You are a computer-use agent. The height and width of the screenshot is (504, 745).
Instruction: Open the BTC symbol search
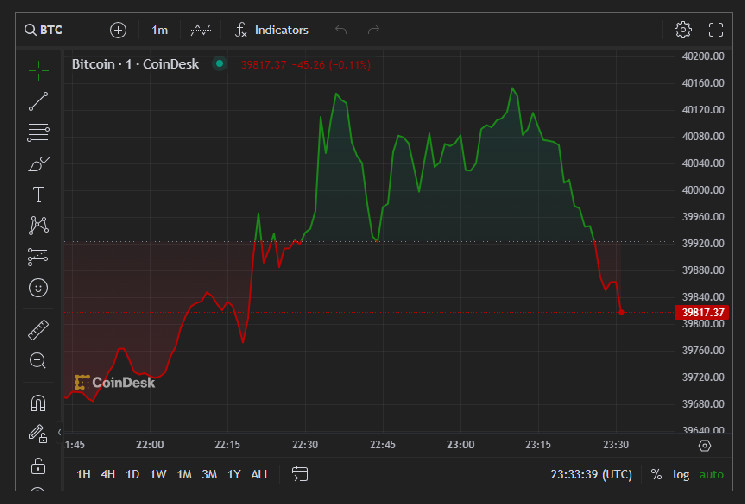click(x=44, y=30)
